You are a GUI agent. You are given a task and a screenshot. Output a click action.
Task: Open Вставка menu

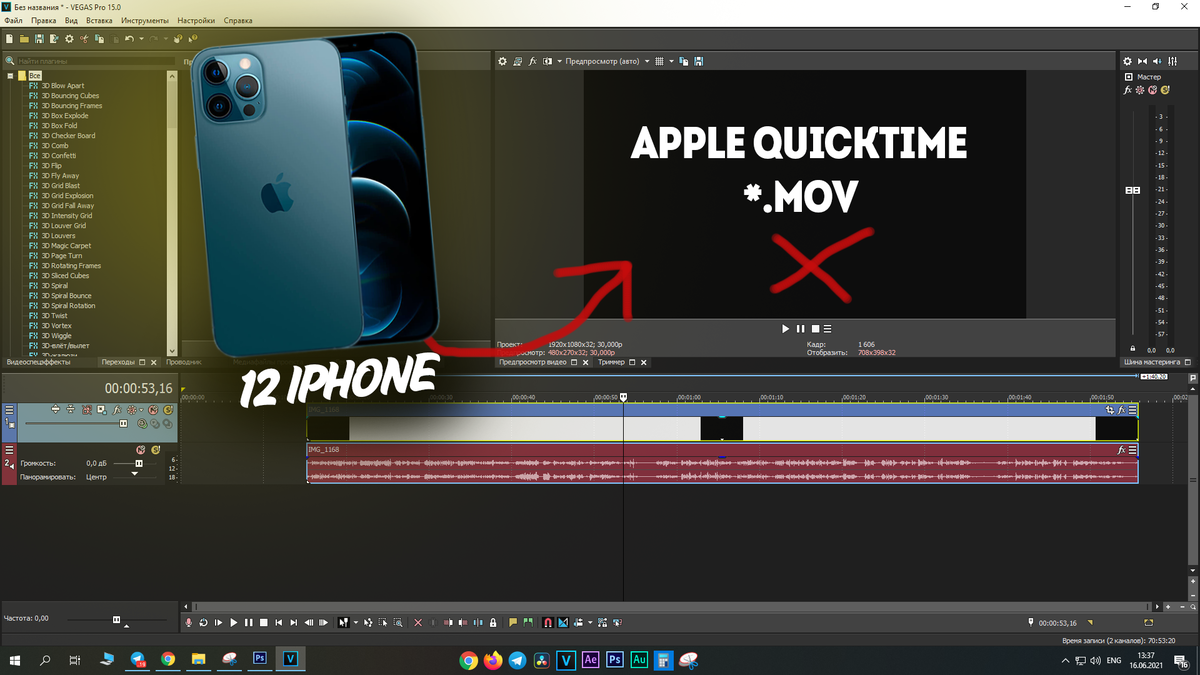(99, 20)
